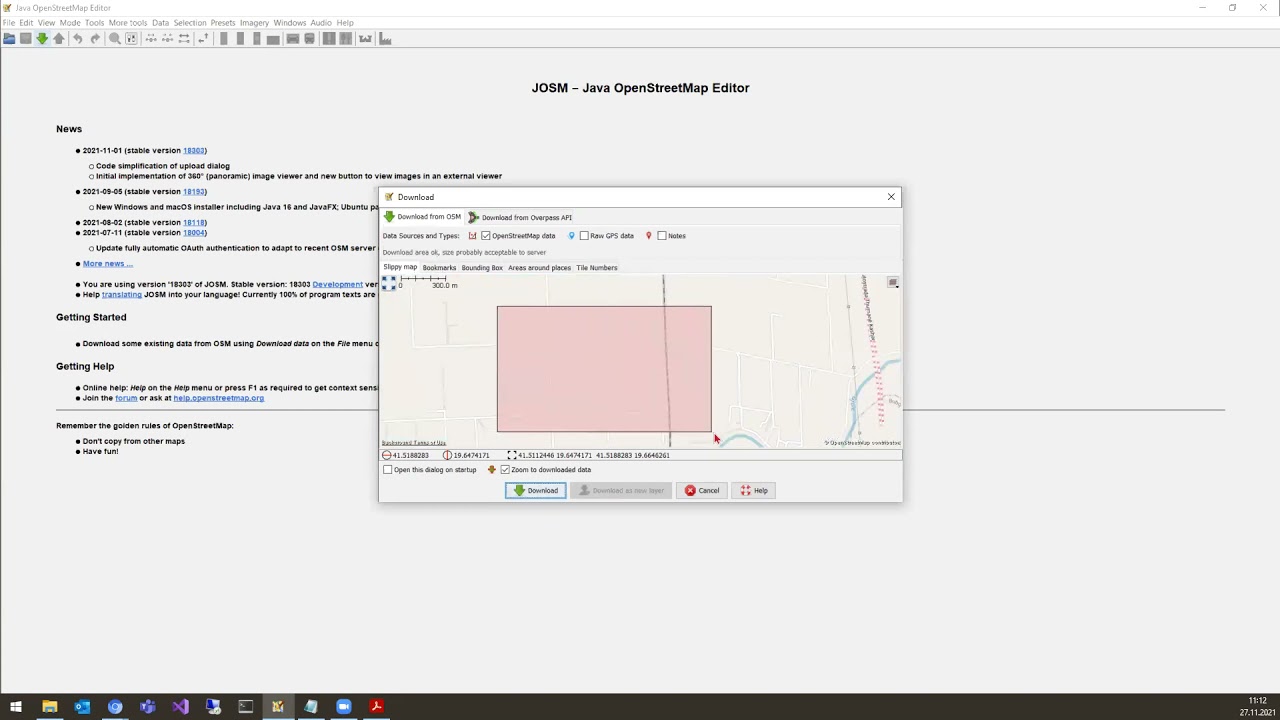
Task: Enable the Raw GPS data checkbox
Action: [584, 236]
